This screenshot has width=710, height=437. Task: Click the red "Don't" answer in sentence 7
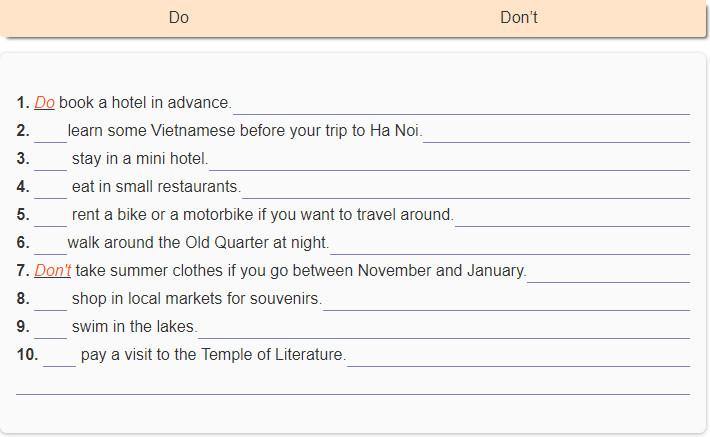pos(53,271)
